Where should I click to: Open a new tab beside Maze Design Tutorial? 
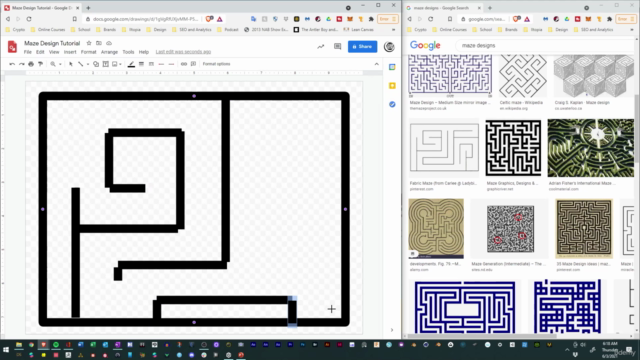(88, 8)
